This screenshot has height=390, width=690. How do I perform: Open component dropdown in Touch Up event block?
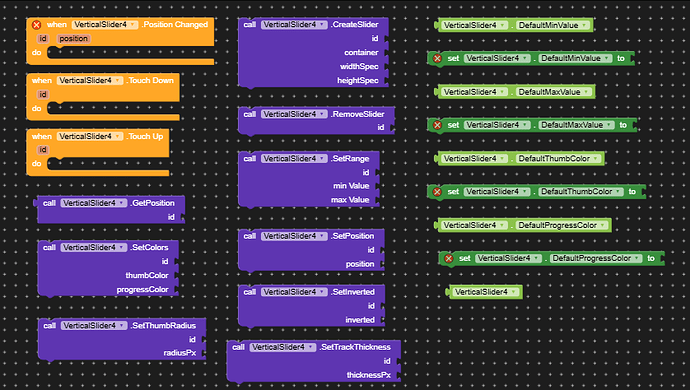(x=90, y=136)
